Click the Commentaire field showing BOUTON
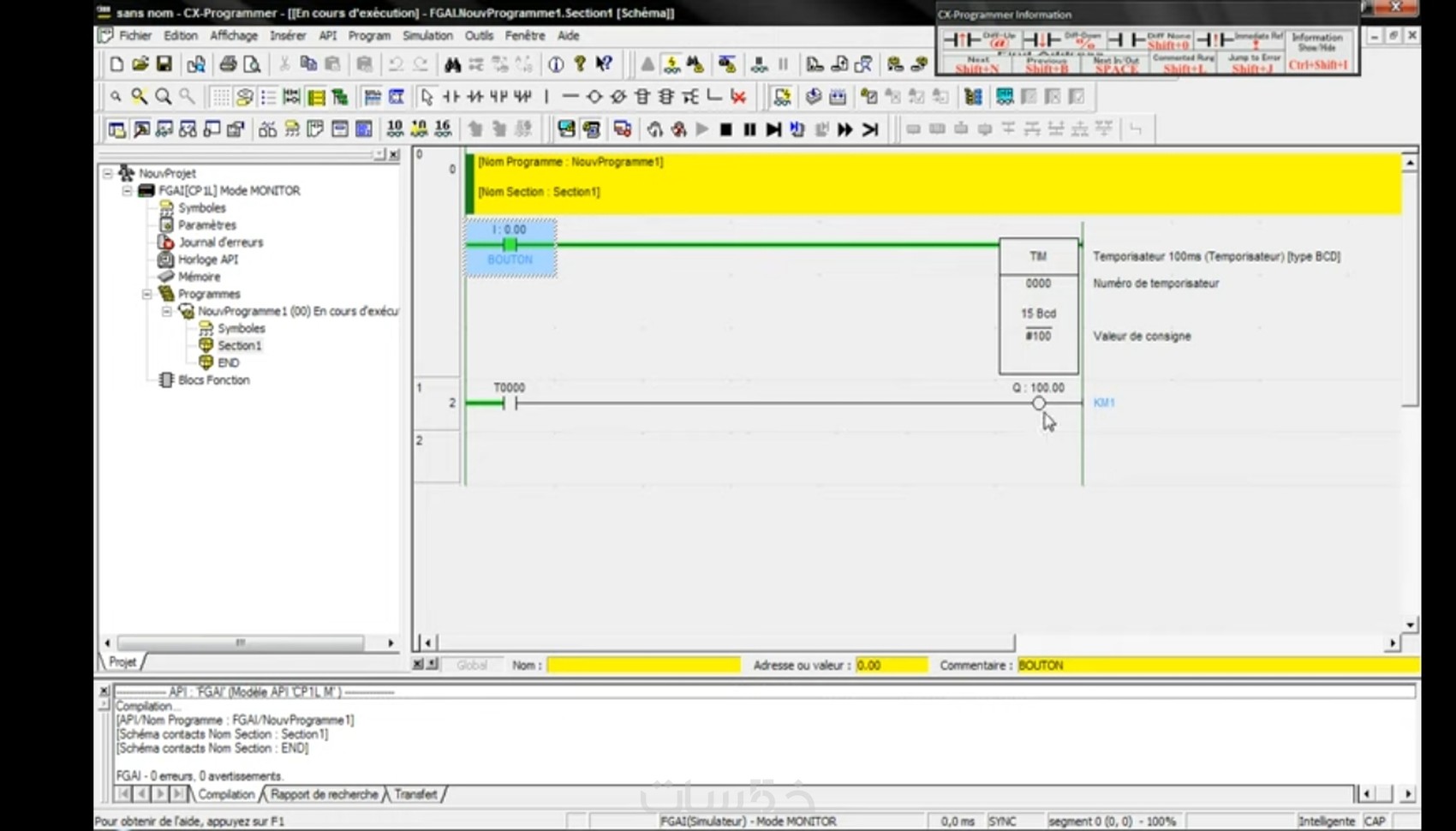The image size is (1456, 831). (x=1218, y=665)
